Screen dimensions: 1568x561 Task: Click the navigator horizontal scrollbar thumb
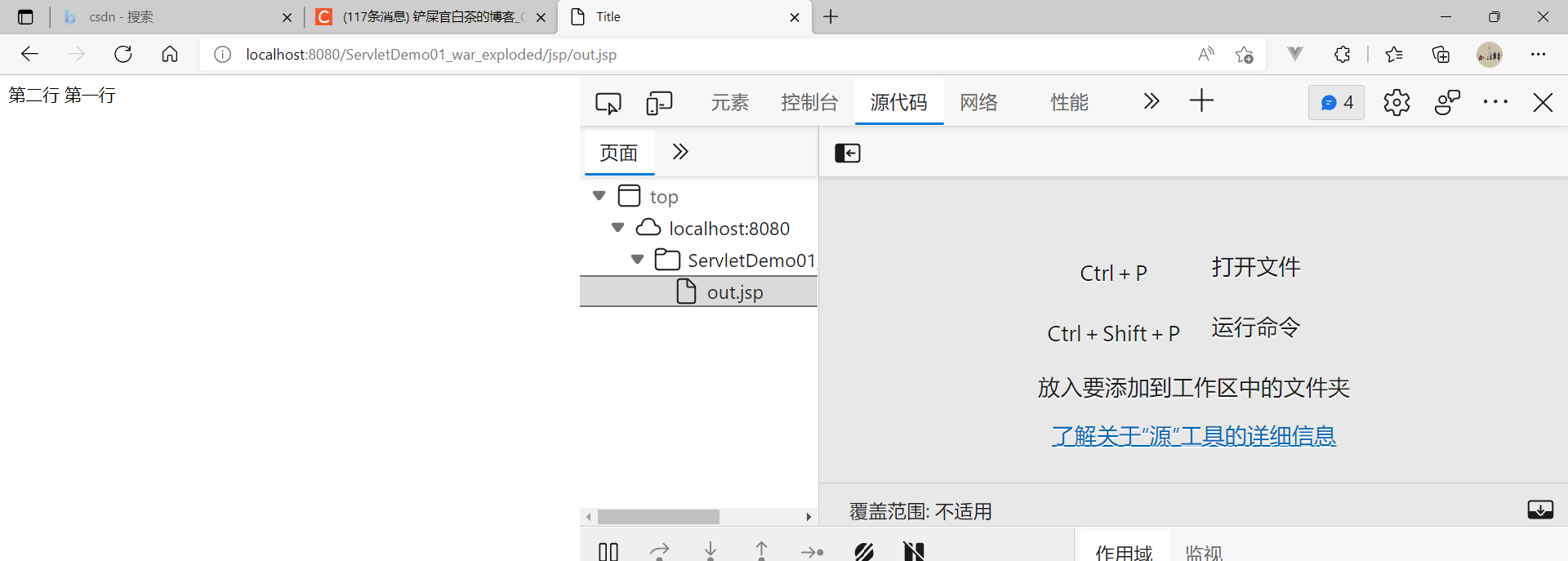658,517
